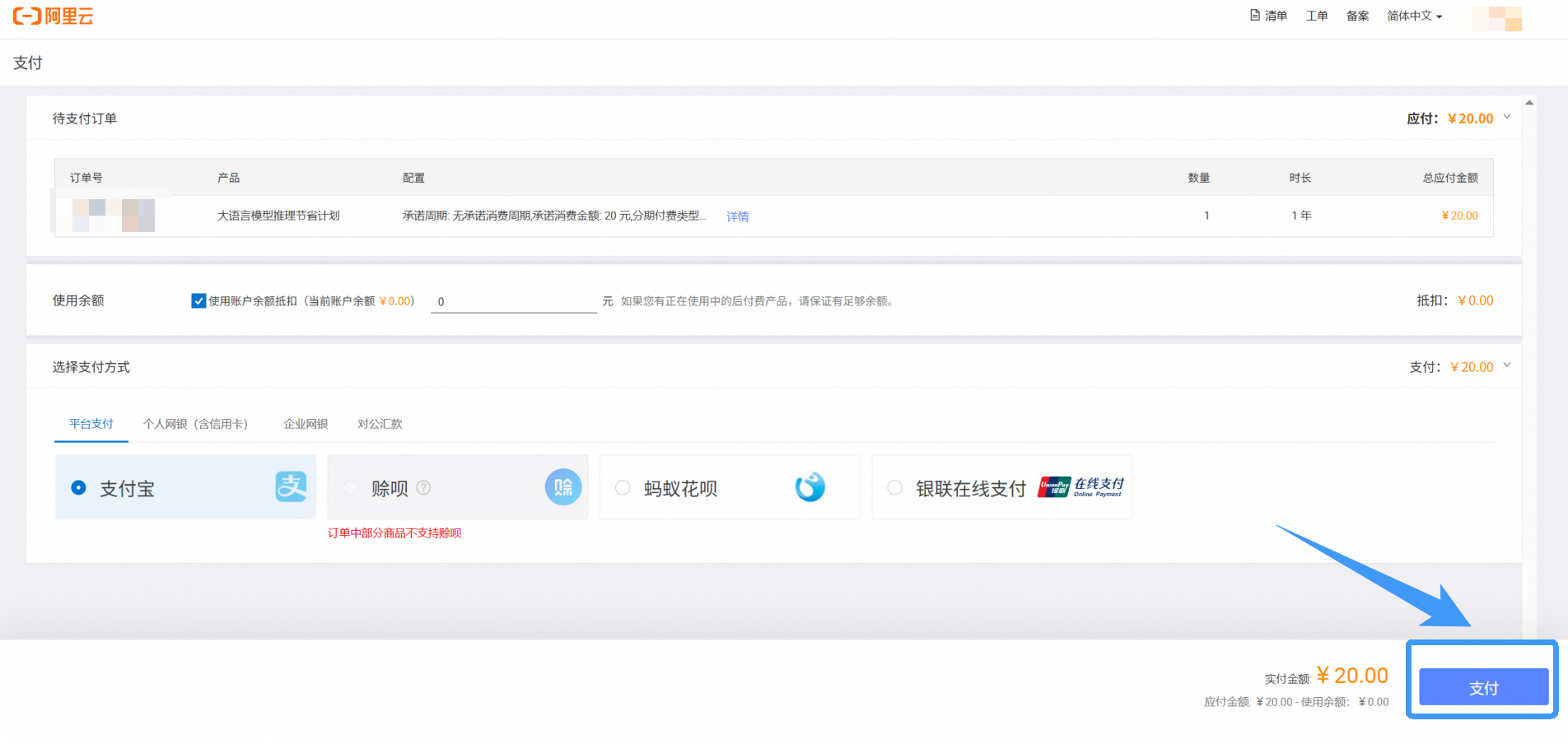The image size is (1568, 744).
Task: Click the balance amount input field
Action: [513, 302]
